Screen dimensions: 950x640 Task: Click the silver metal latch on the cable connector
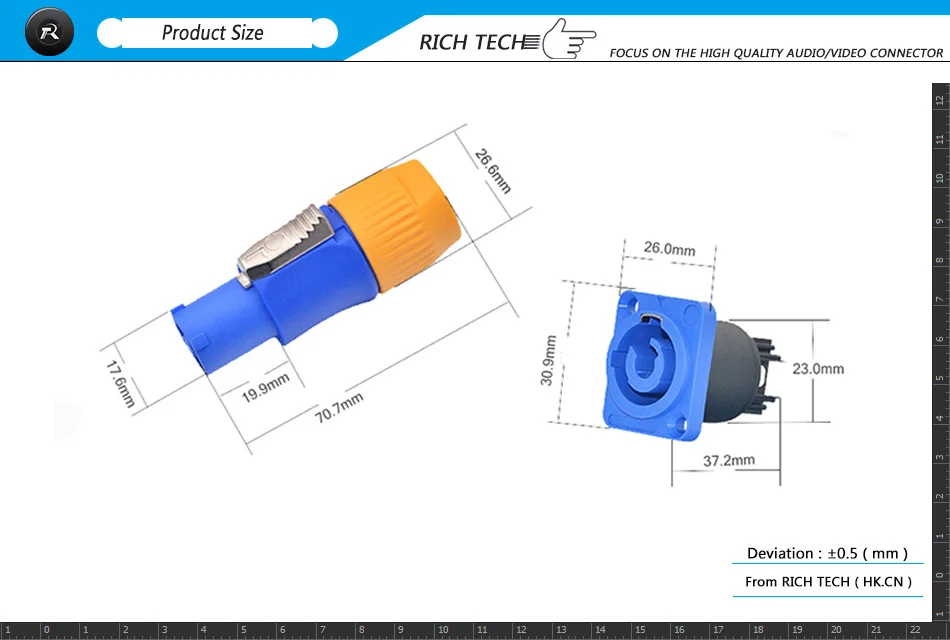click(285, 244)
